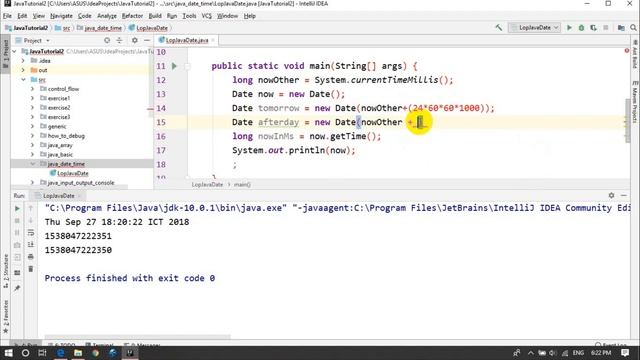Expand the .idea folder

23,61
